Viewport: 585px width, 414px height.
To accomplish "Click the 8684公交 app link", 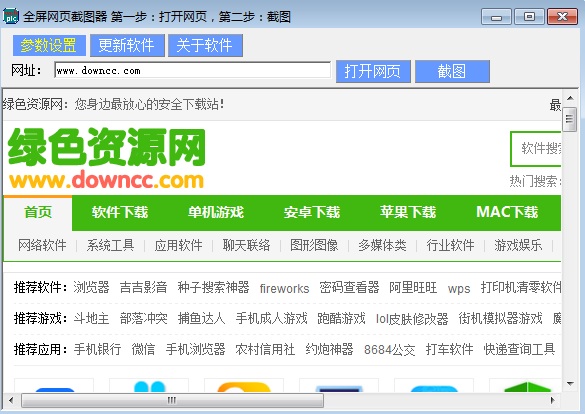I will pyautogui.click(x=390, y=350).
